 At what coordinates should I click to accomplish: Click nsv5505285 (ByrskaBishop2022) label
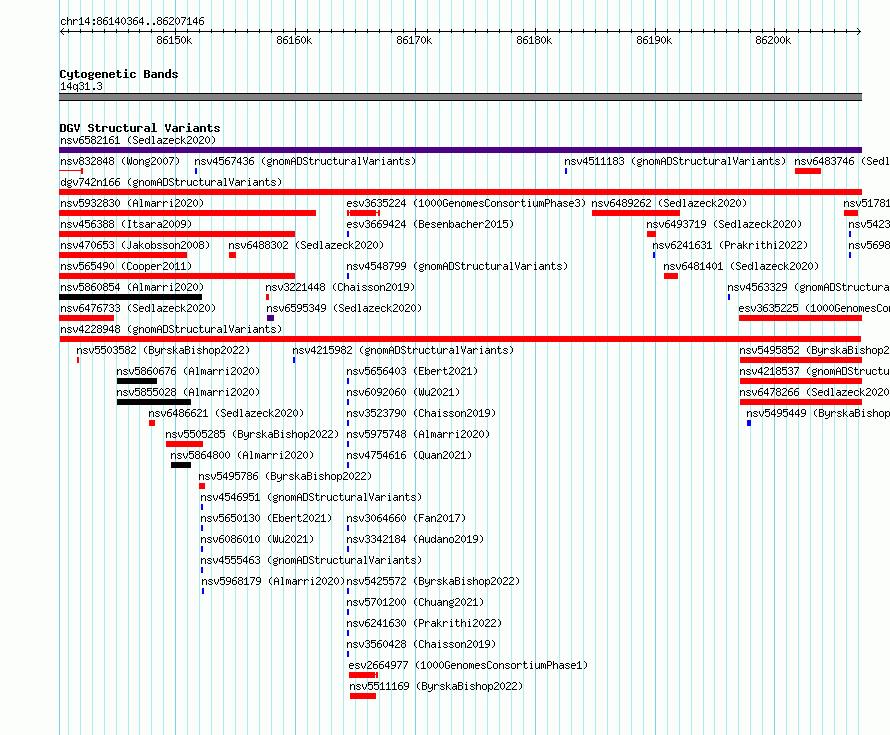pyautogui.click(x=252, y=434)
